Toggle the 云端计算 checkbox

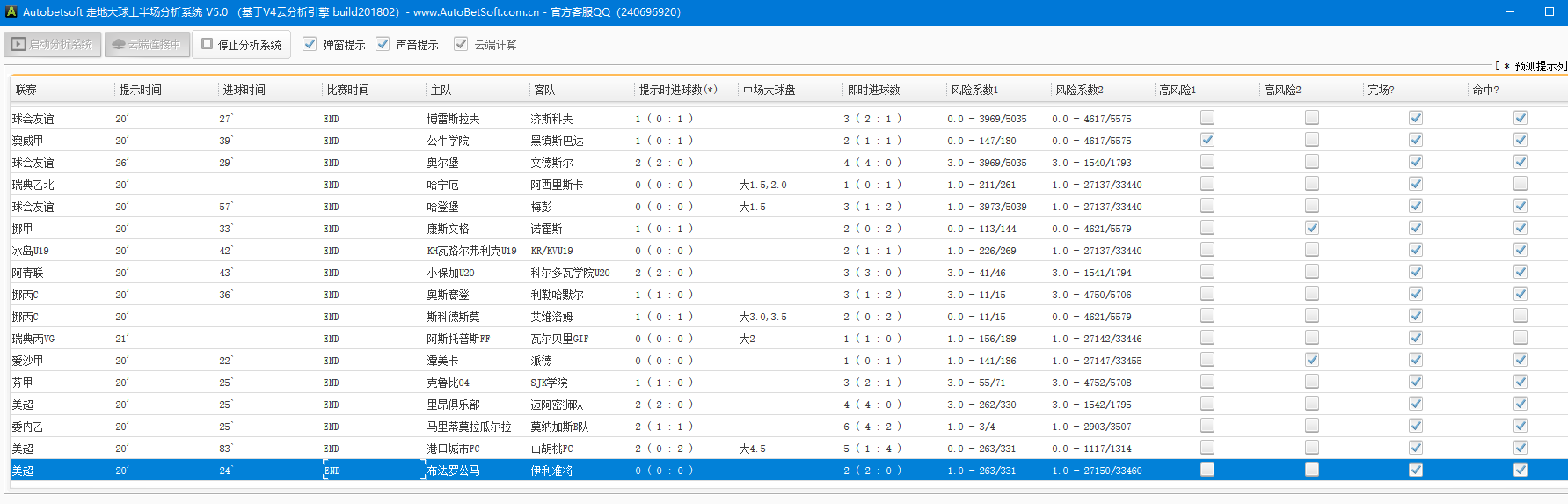[x=461, y=44]
